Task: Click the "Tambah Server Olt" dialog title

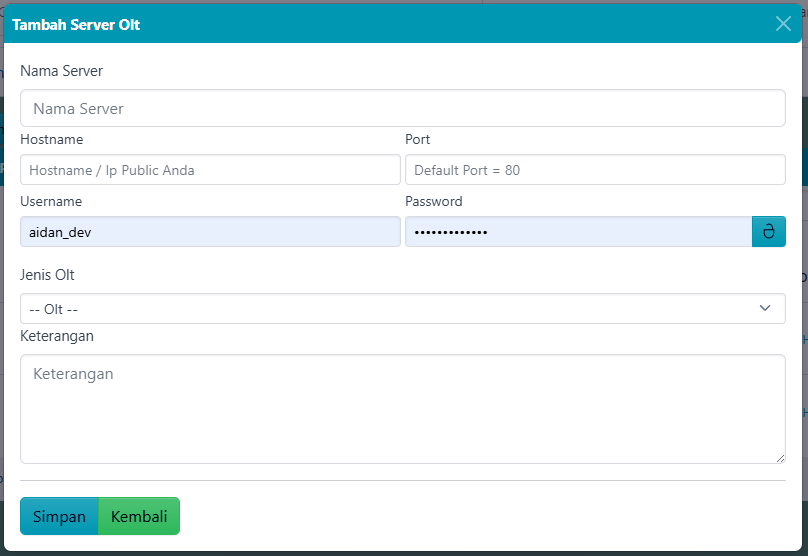Action: (76, 24)
